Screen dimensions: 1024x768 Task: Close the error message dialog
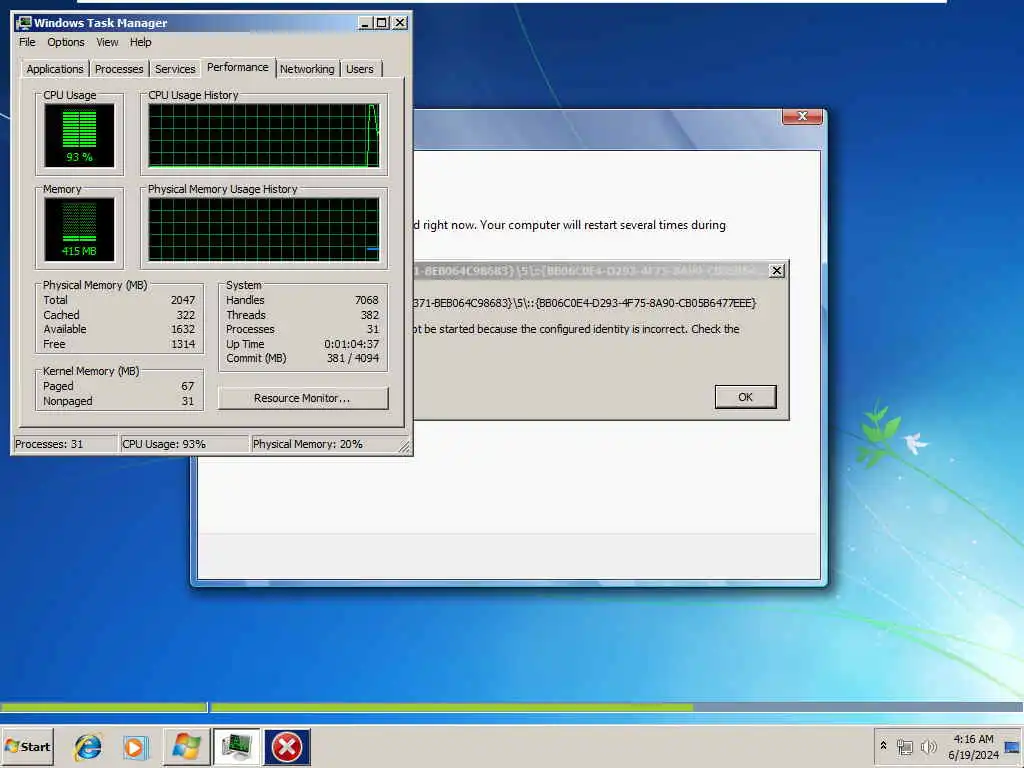click(776, 271)
